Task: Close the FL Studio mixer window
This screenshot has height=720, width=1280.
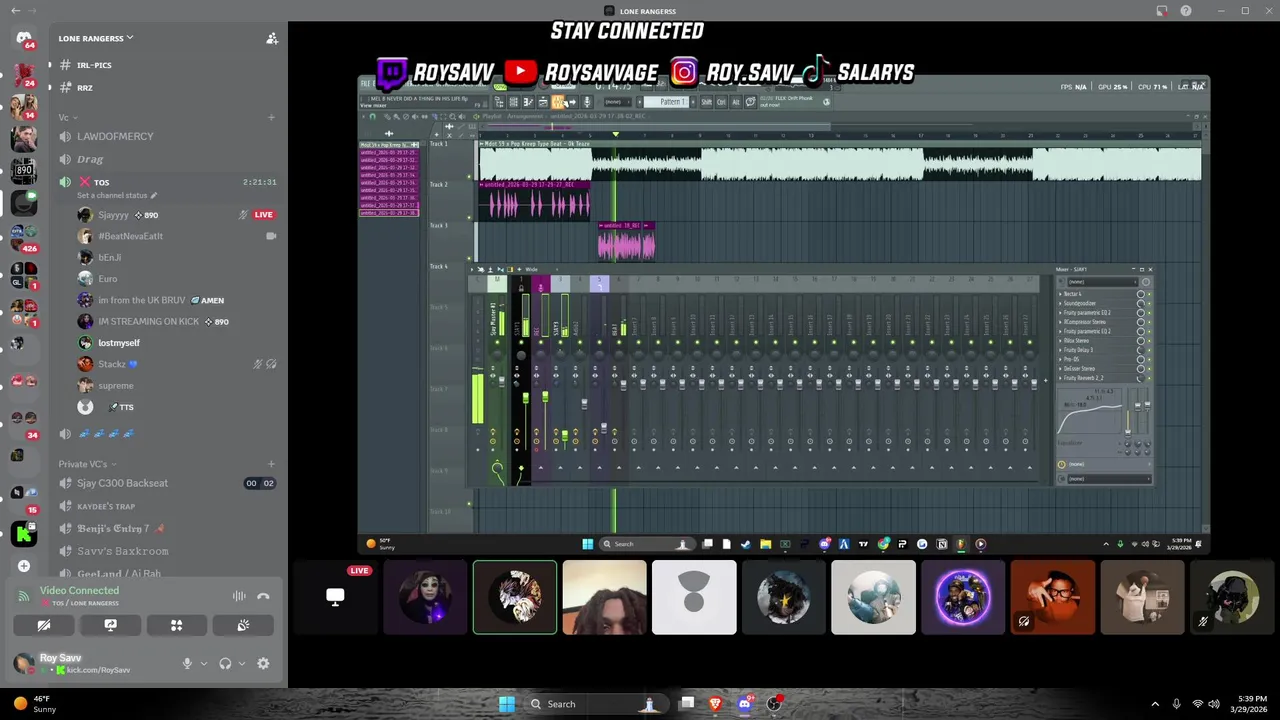Action: (1150, 270)
